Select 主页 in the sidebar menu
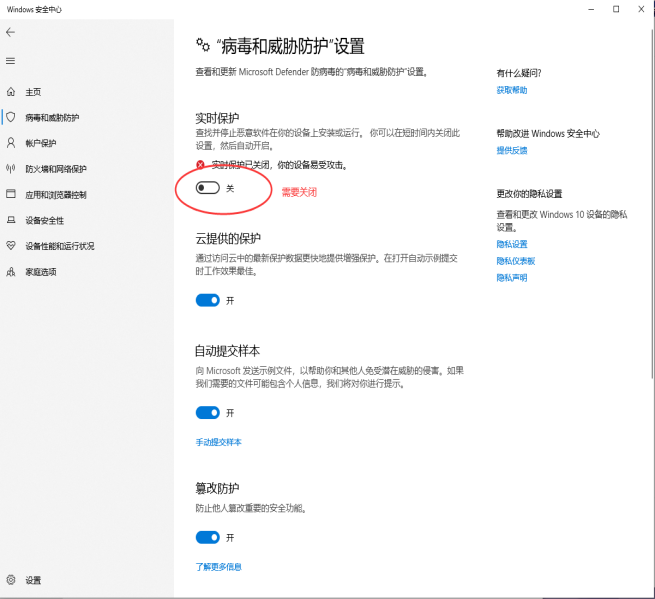Viewport: 655px width, 599px height. tap(33, 92)
